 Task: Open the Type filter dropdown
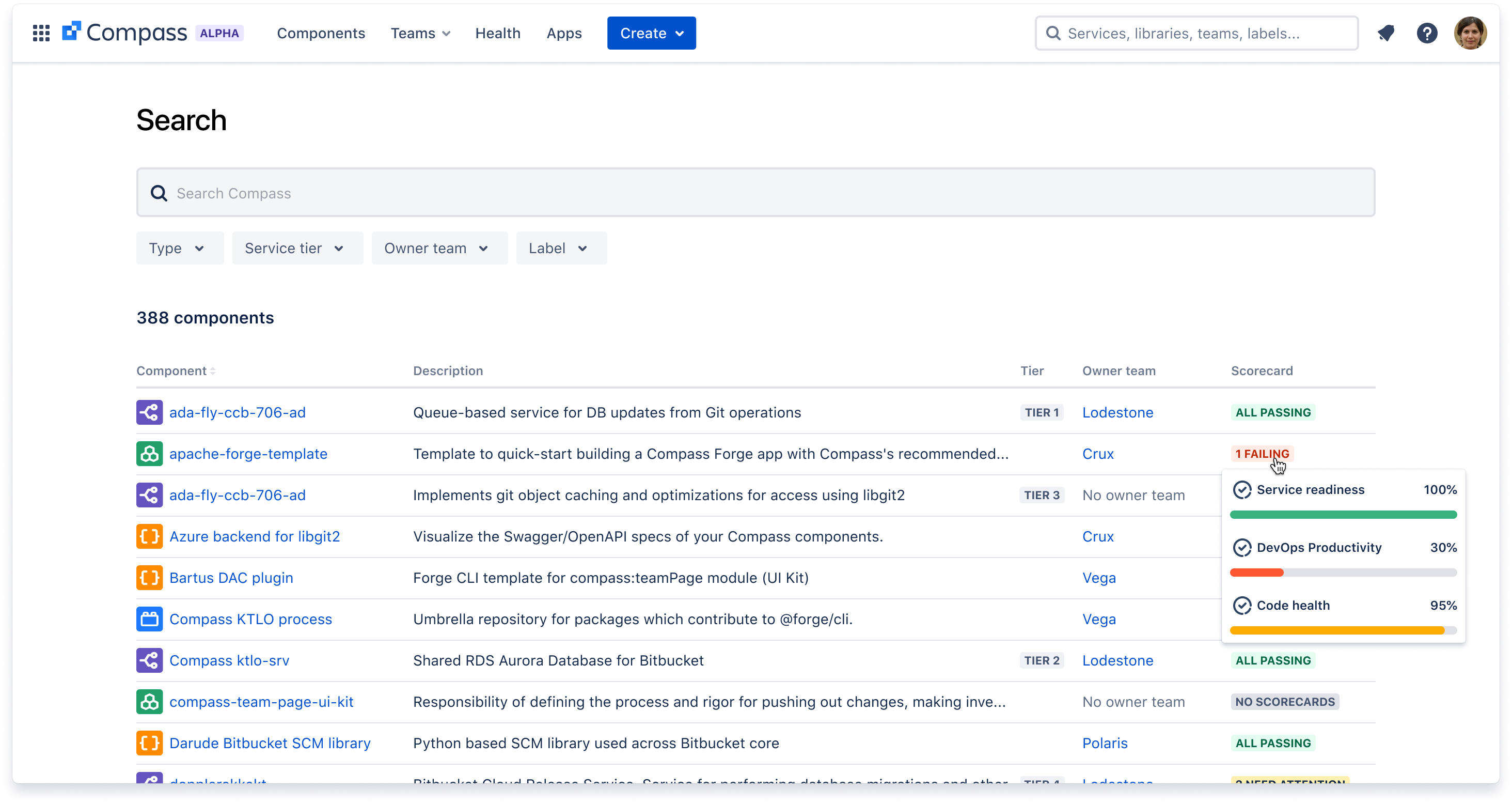pyautogui.click(x=179, y=248)
